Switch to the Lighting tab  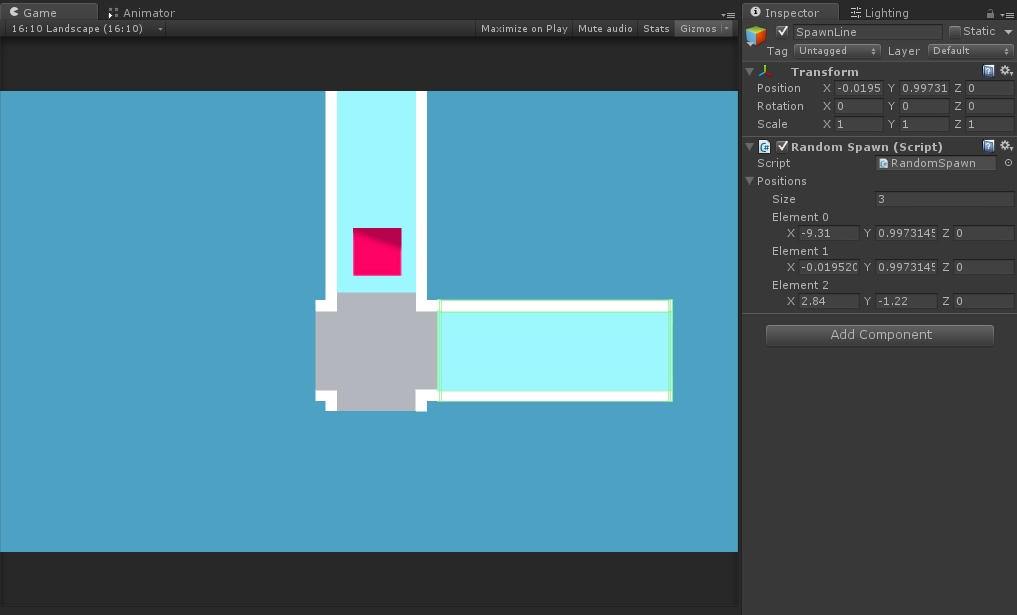(878, 13)
